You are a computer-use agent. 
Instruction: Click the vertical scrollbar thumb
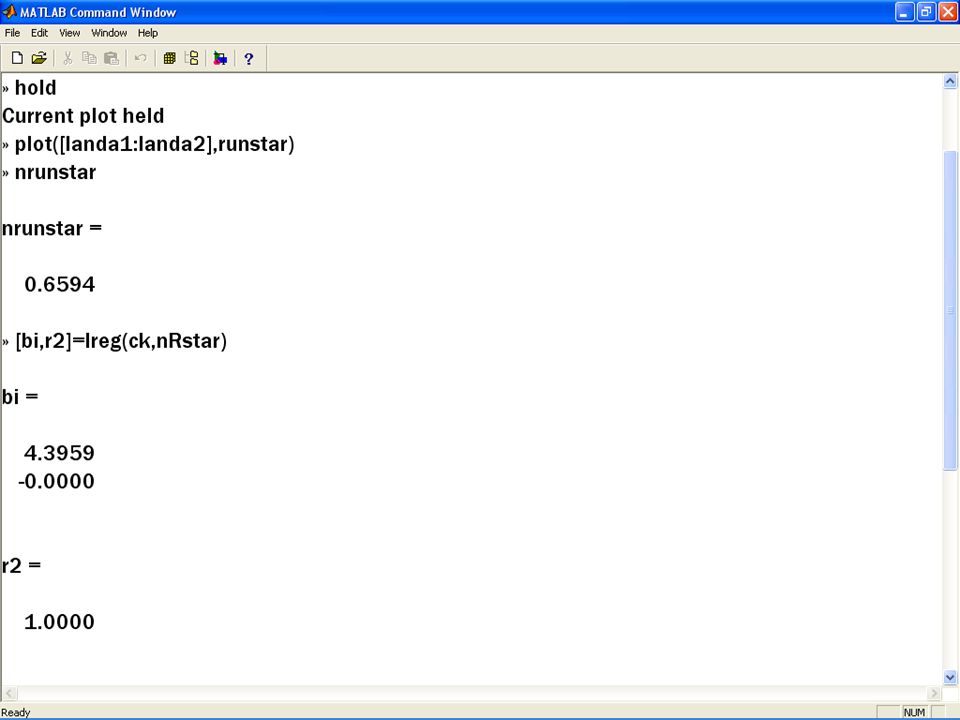coord(950,310)
